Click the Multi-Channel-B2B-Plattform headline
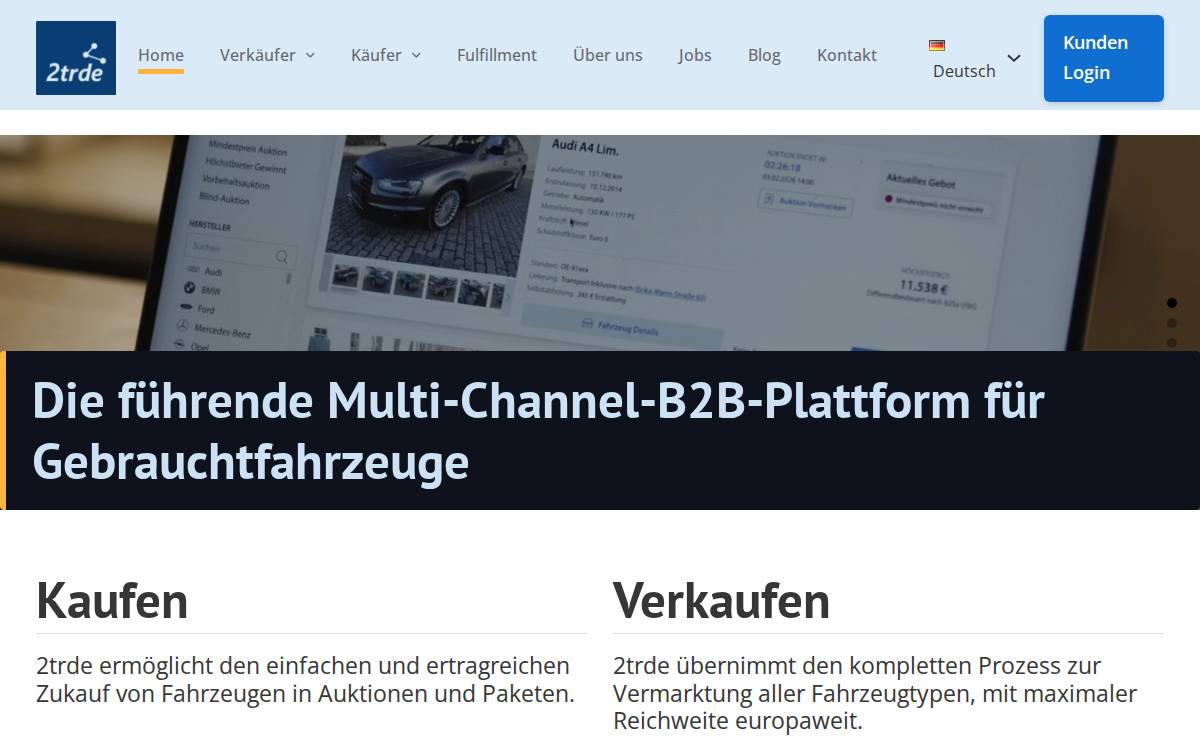The image size is (1200, 750). [x=539, y=431]
